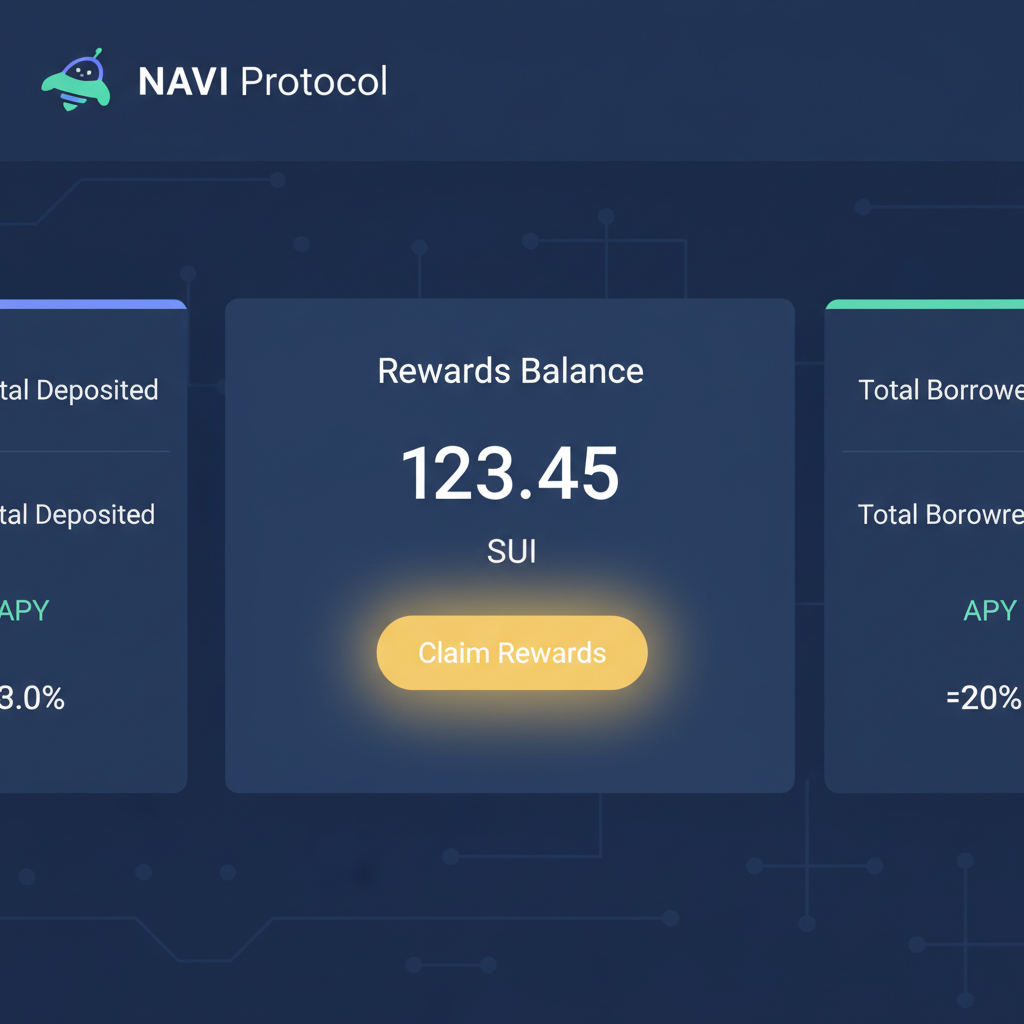Click the blue accent bar on Deposited card
This screenshot has height=1024, width=1024.
90,304
